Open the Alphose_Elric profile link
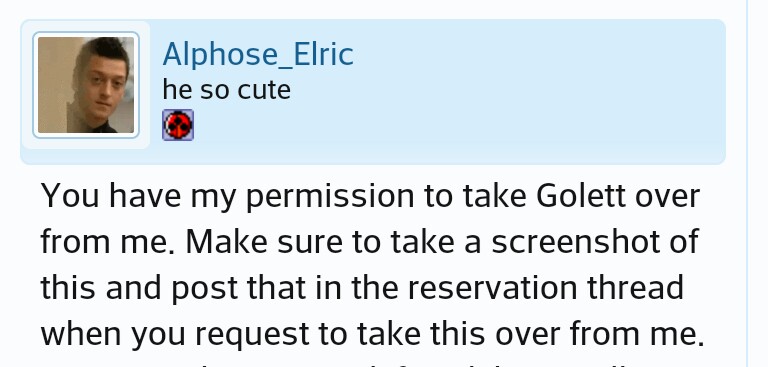768x367 pixels. 258,54
